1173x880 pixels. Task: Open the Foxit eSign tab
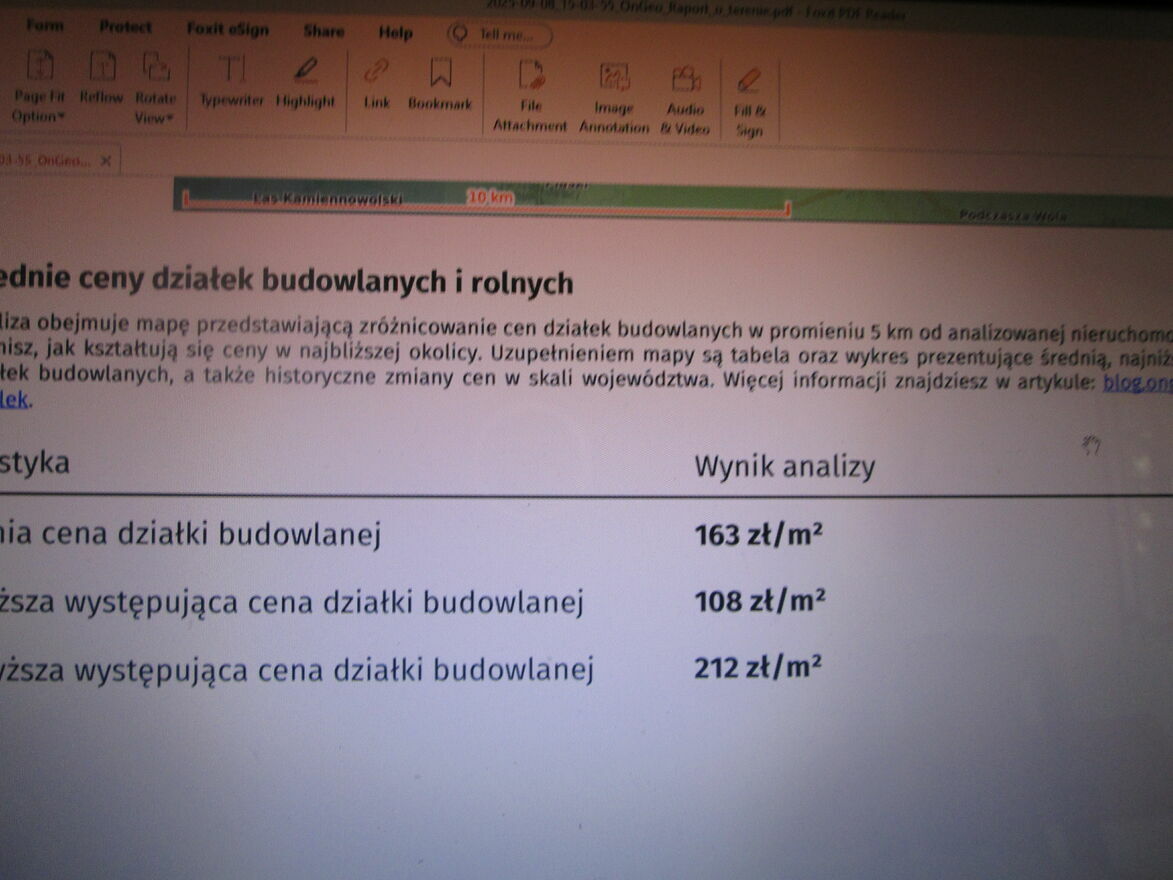pos(227,29)
